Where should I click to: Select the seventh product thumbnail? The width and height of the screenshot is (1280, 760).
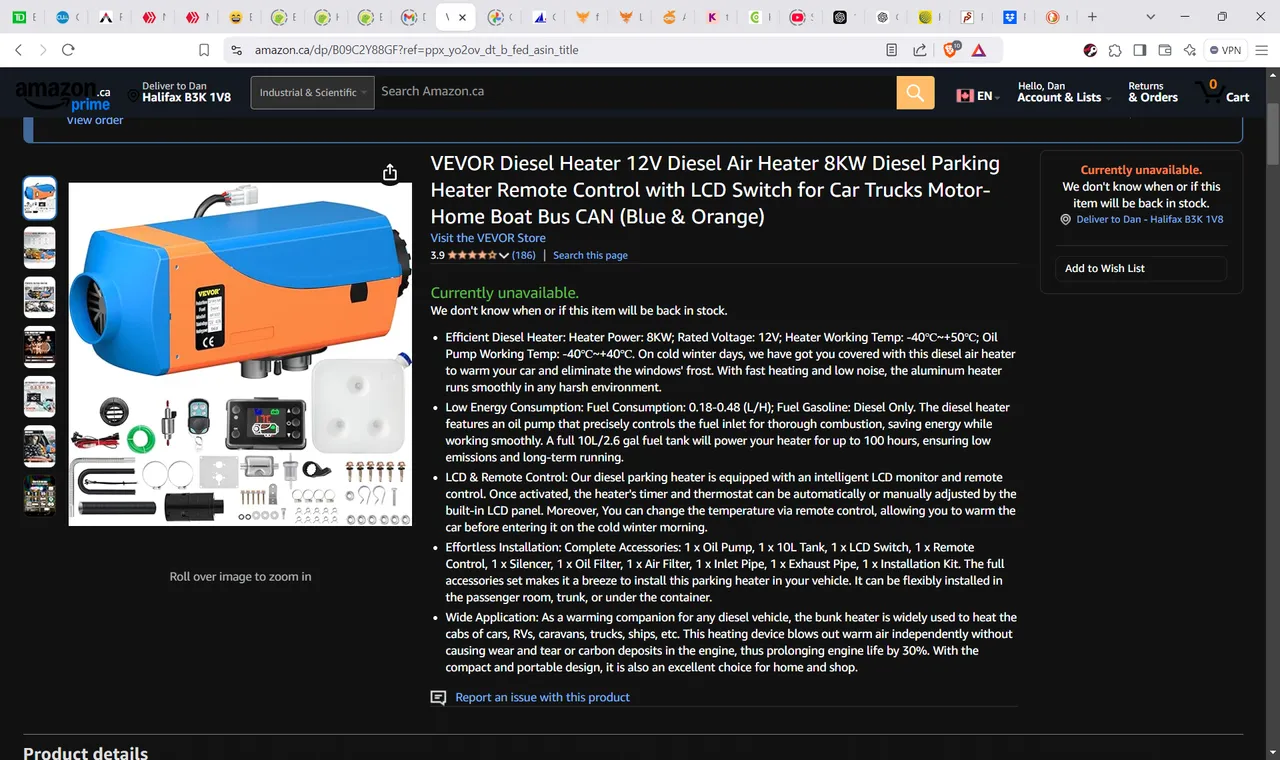point(40,496)
